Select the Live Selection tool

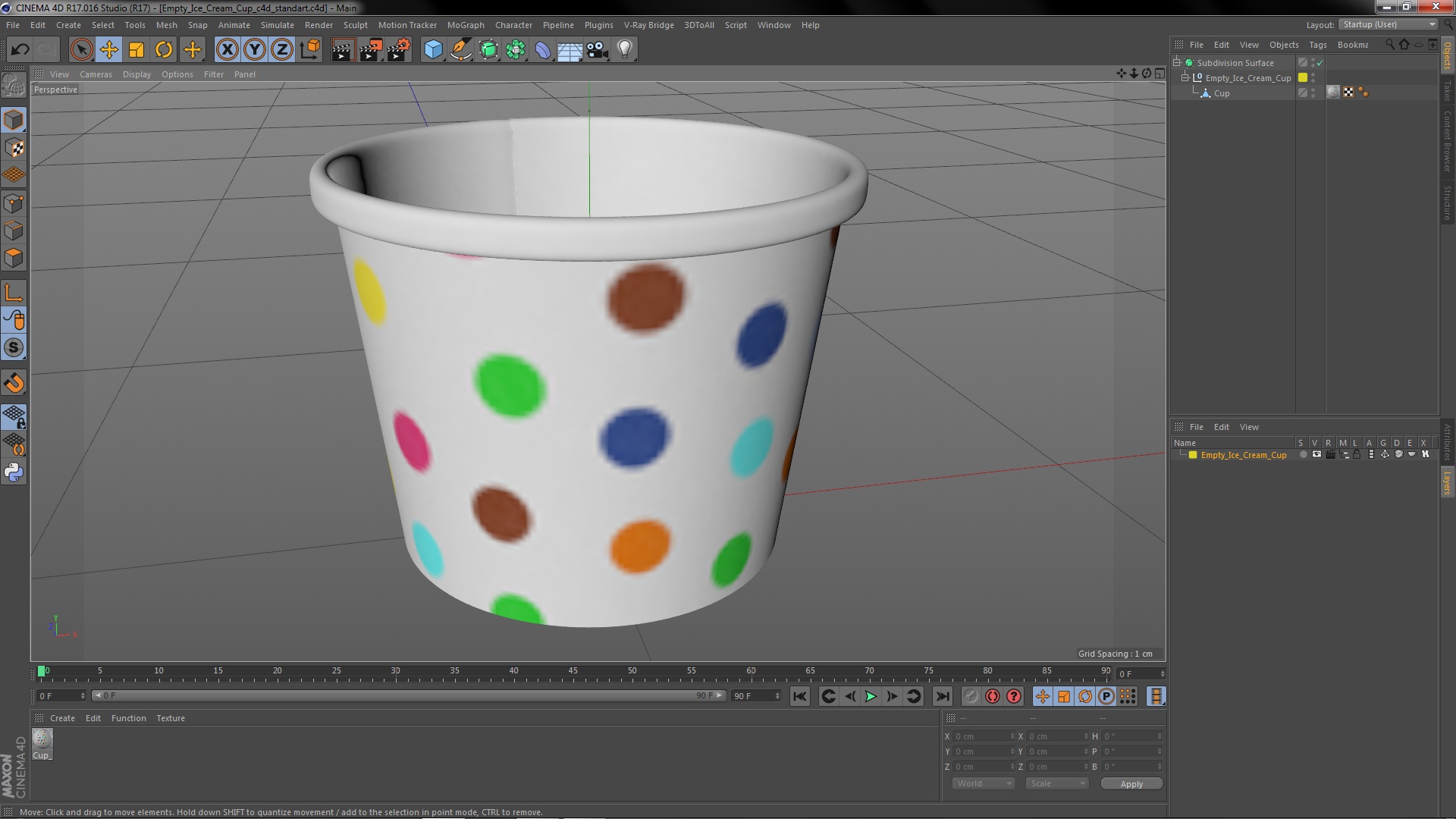click(81, 50)
